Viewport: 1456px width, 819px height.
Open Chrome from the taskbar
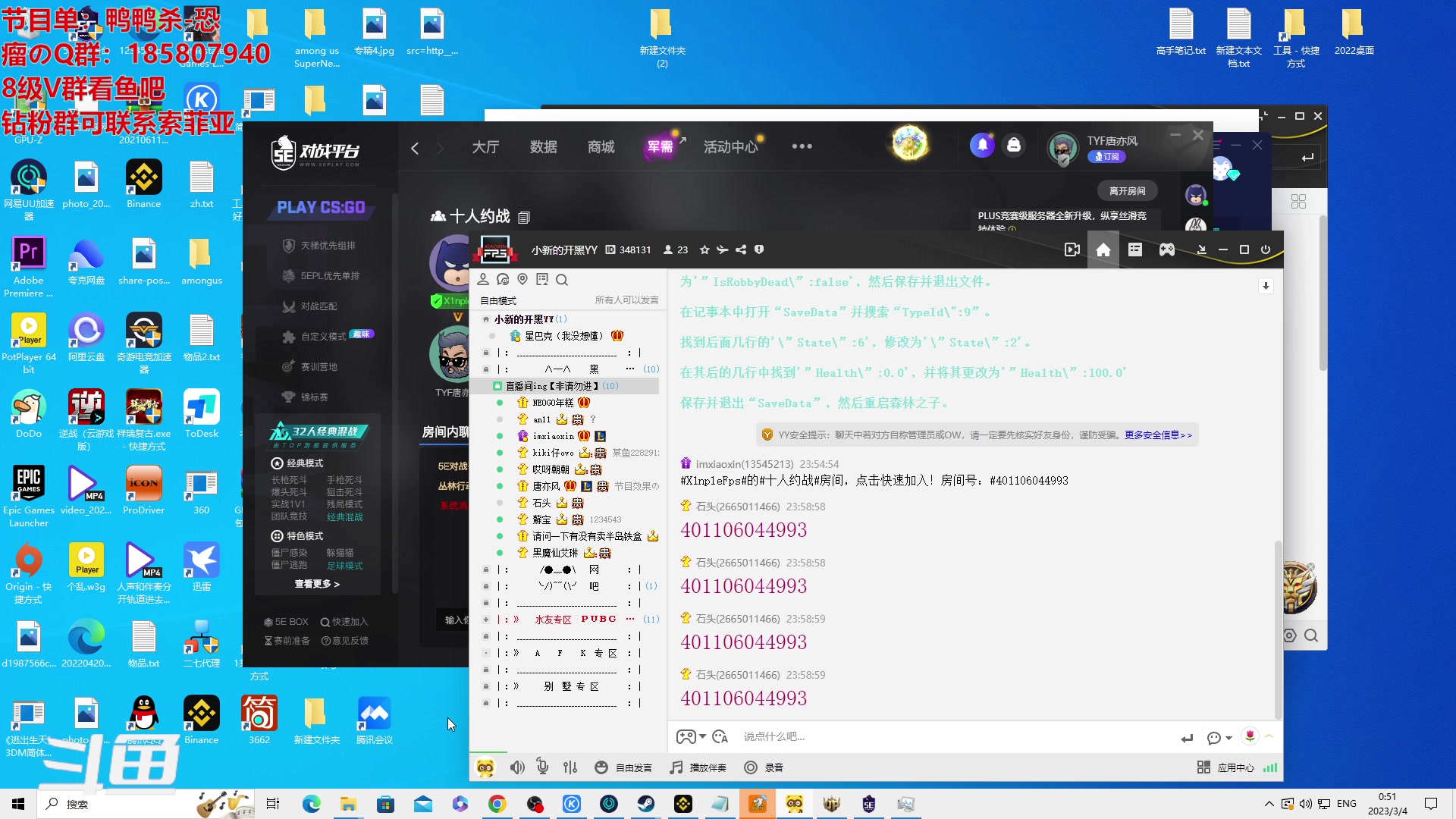point(497,804)
